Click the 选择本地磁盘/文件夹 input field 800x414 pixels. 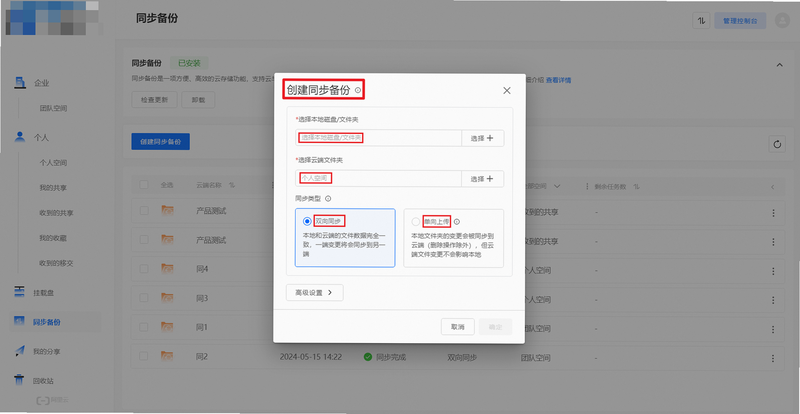[x=378, y=138]
